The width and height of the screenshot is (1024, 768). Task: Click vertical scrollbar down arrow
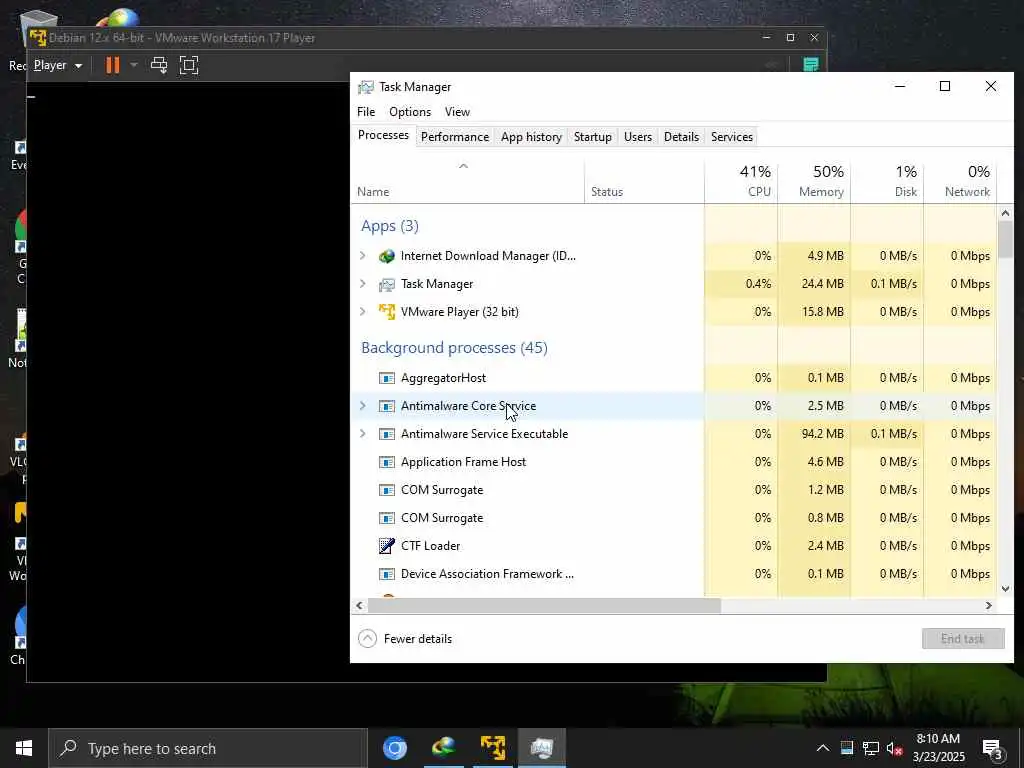pyautogui.click(x=1005, y=588)
